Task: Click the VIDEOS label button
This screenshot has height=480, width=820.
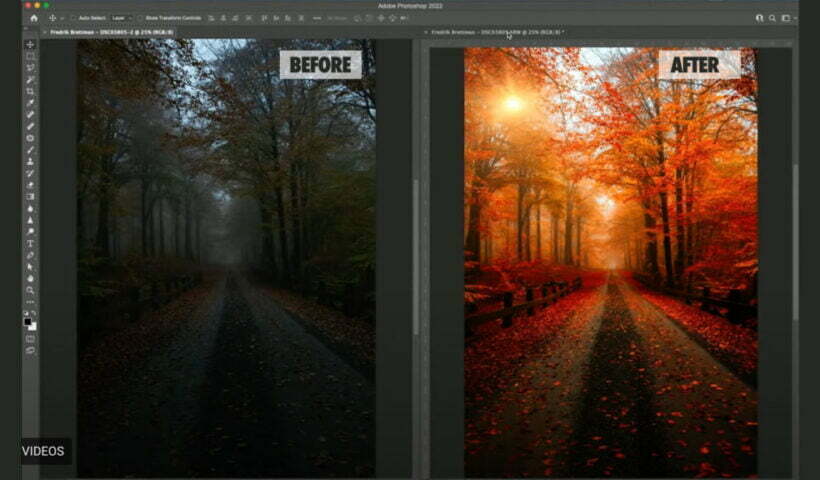Action: [44, 451]
